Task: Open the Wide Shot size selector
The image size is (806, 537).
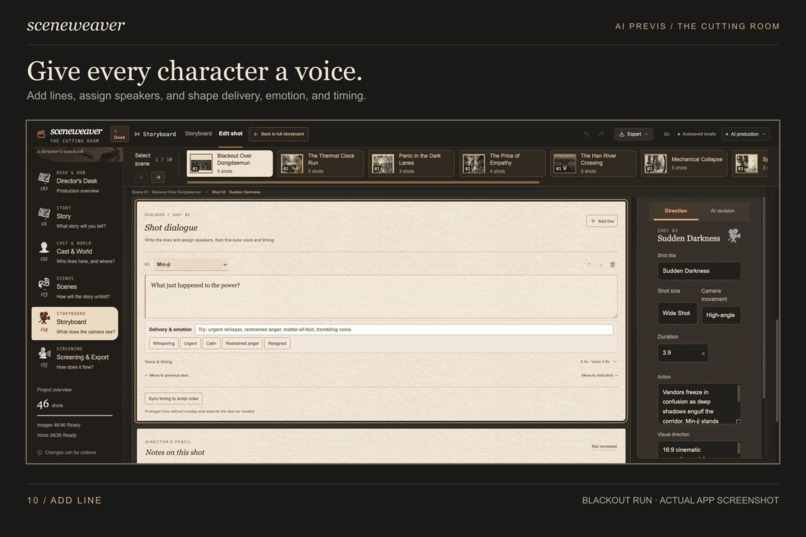Action: [677, 313]
